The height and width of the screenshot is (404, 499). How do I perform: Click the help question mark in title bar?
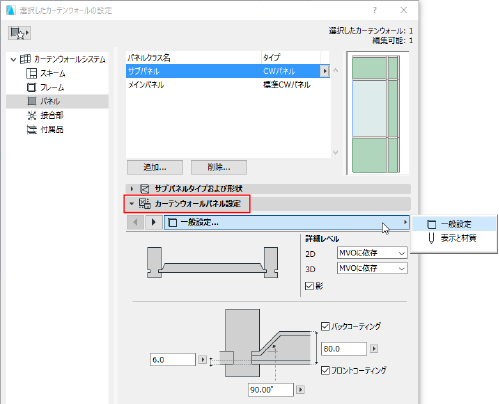coord(375,10)
